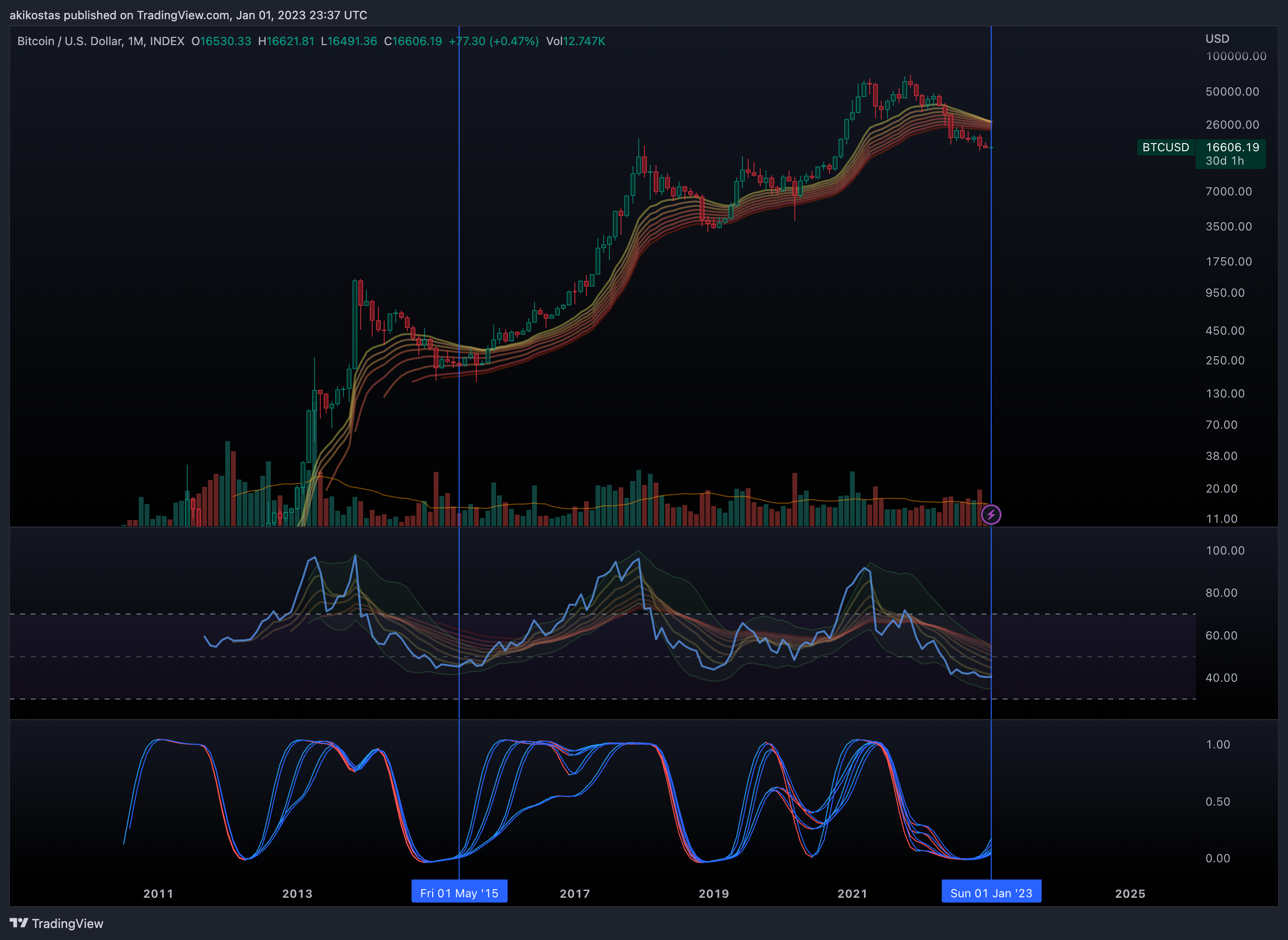Click the 1750.00 price axis label

(x=1229, y=262)
